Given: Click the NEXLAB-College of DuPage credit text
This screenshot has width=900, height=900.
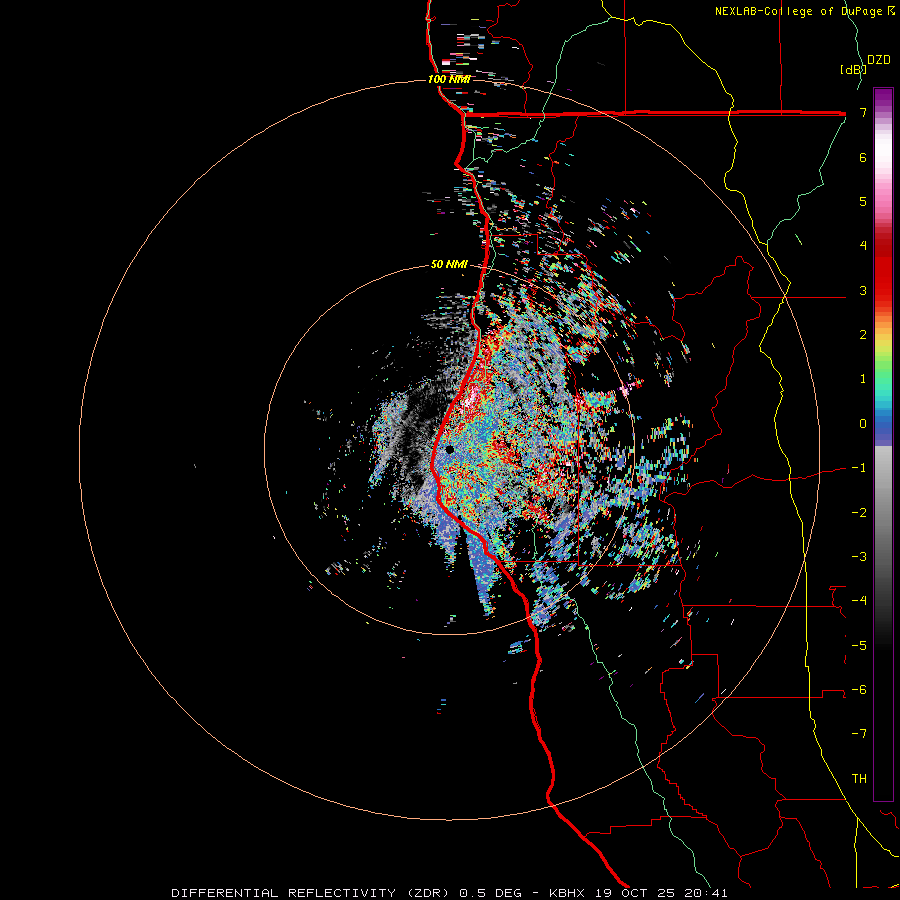Looking at the screenshot, I should click(x=800, y=11).
